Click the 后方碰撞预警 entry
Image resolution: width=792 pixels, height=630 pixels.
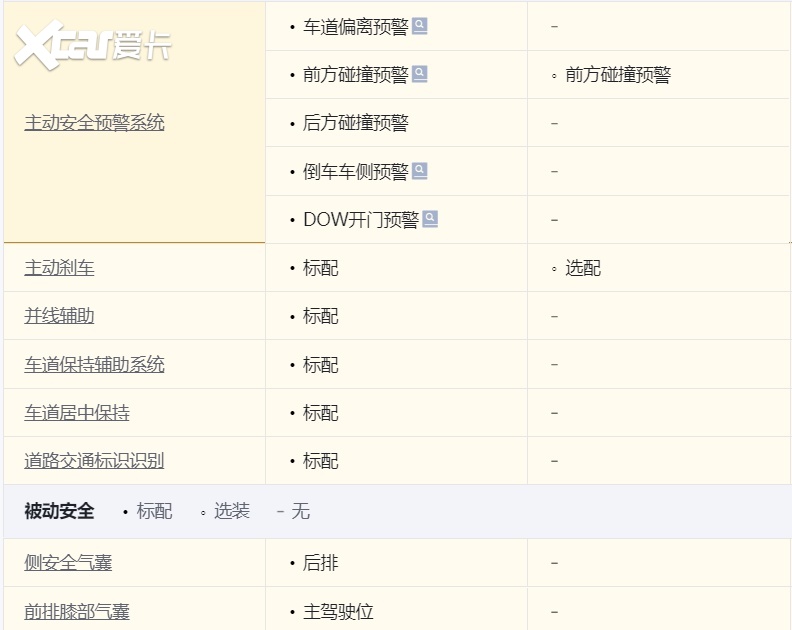(355, 123)
